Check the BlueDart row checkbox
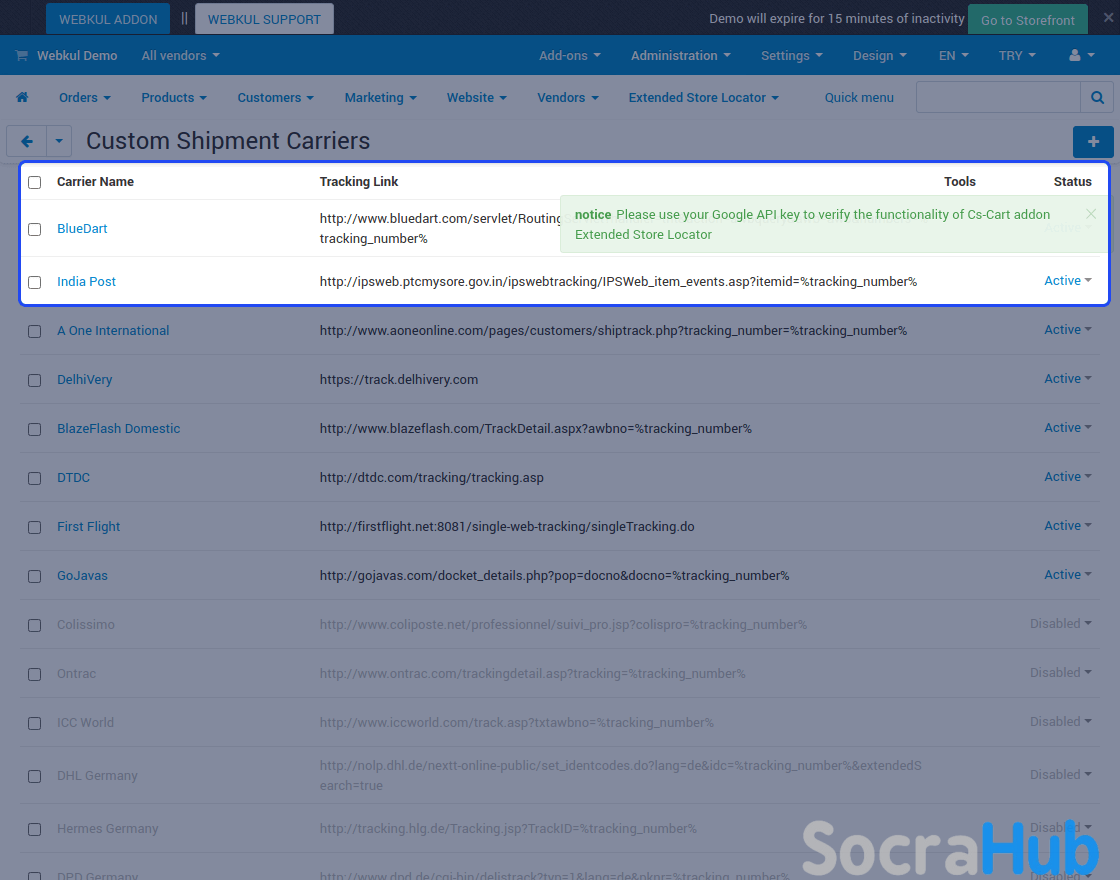Screen dimensions: 1120x880 [34, 229]
